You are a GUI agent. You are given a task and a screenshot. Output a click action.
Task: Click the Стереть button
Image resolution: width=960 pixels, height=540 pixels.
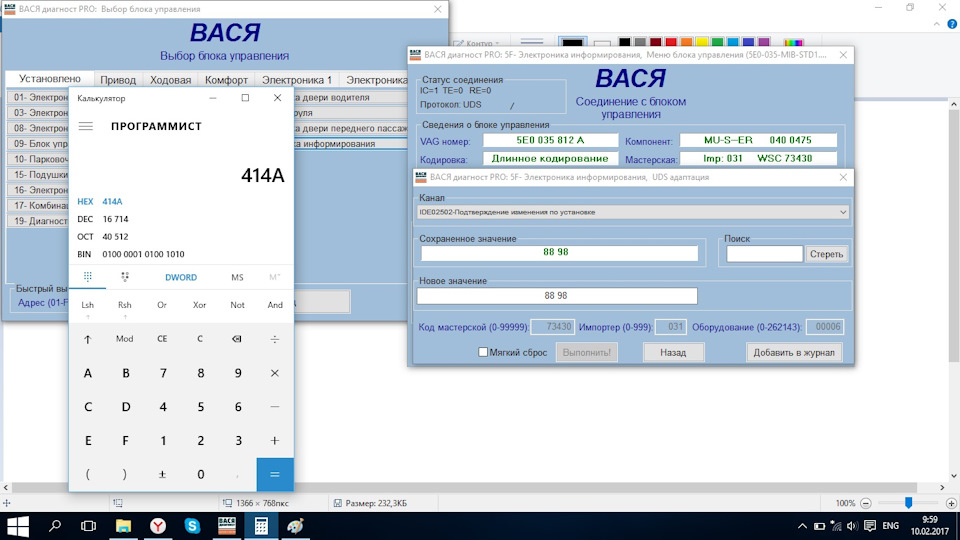(827, 254)
